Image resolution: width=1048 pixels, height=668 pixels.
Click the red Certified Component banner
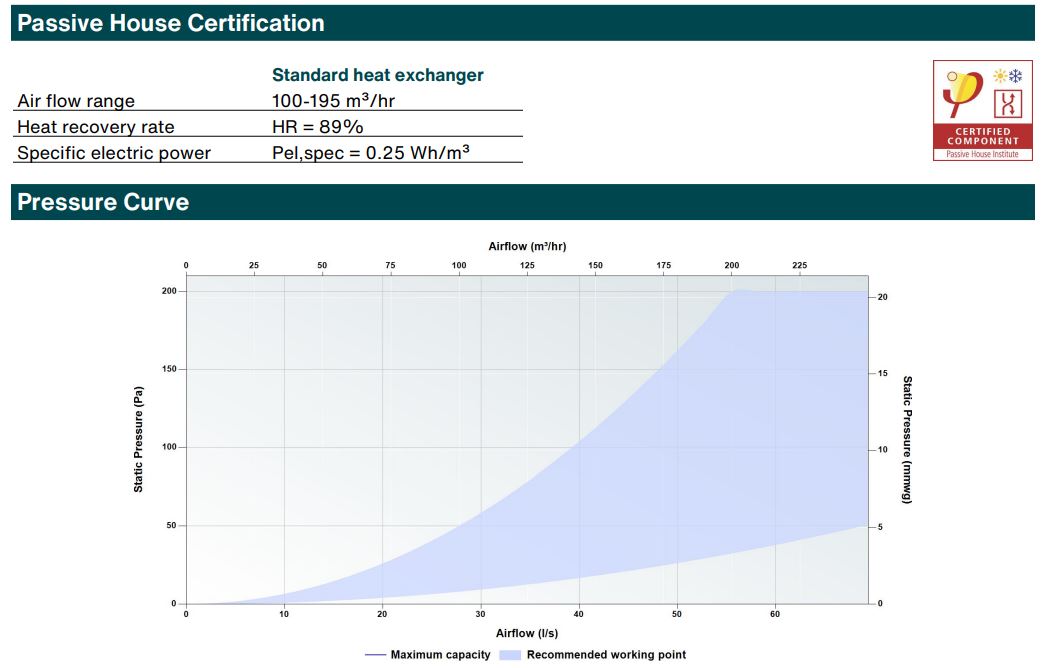[x=983, y=136]
